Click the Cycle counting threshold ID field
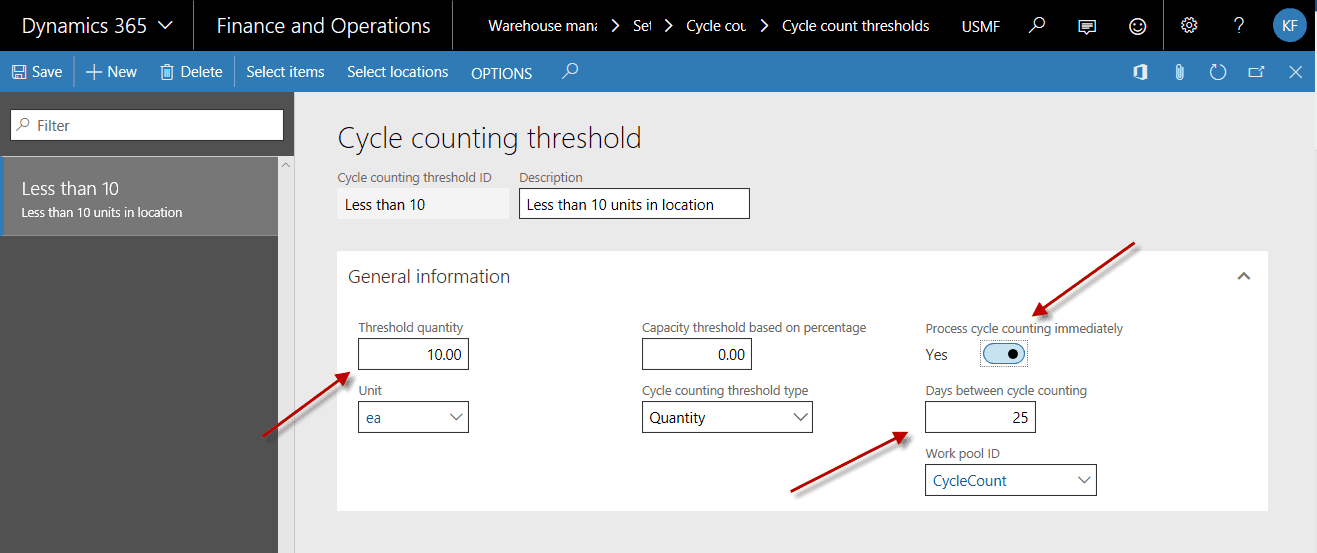The height and width of the screenshot is (553, 1317). pyautogui.click(x=423, y=204)
